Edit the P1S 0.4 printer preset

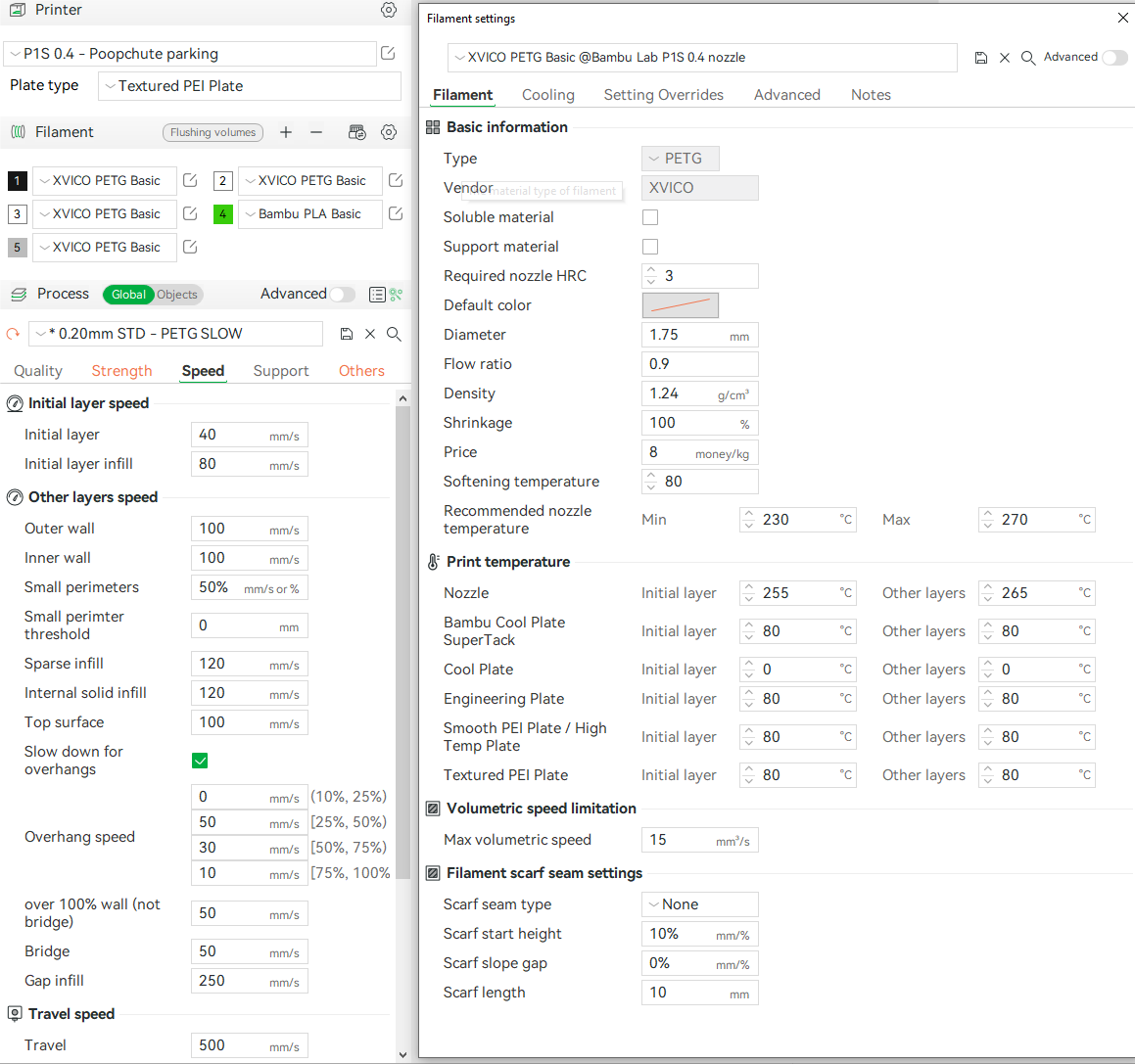[x=388, y=53]
